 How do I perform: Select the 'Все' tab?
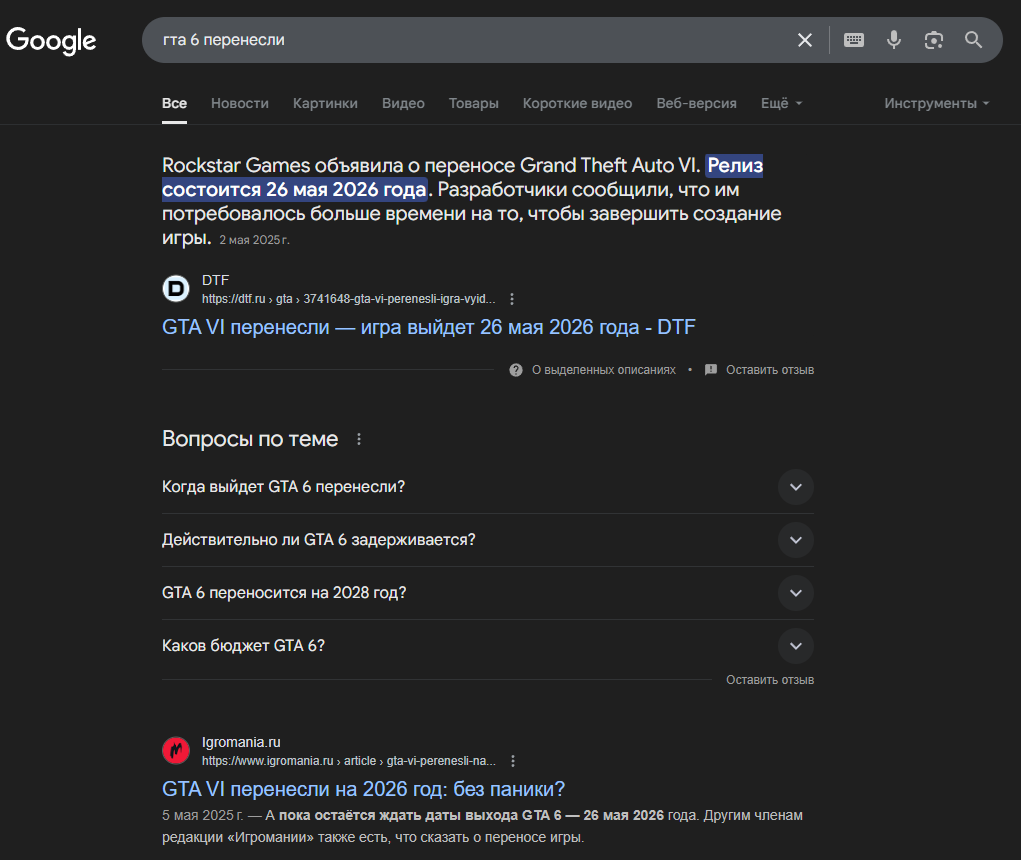(x=175, y=104)
